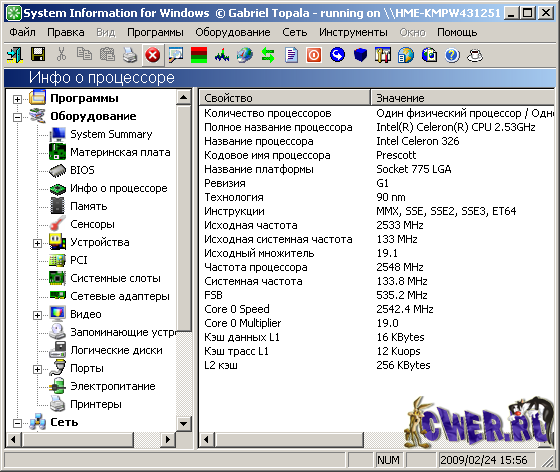Open the Файл menu
560x472 pixels.
click(x=22, y=32)
